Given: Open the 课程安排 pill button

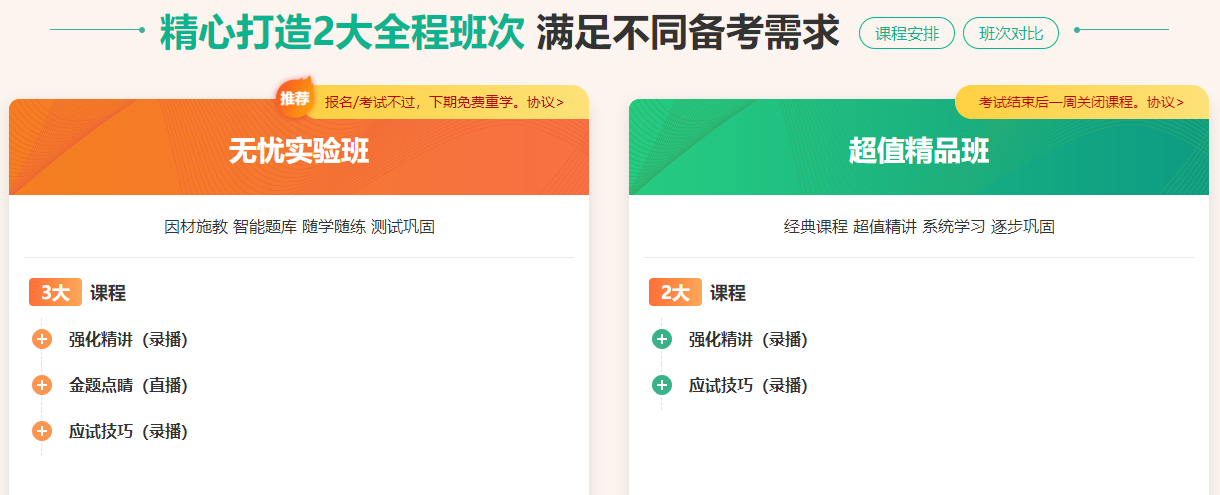Looking at the screenshot, I should (x=907, y=33).
